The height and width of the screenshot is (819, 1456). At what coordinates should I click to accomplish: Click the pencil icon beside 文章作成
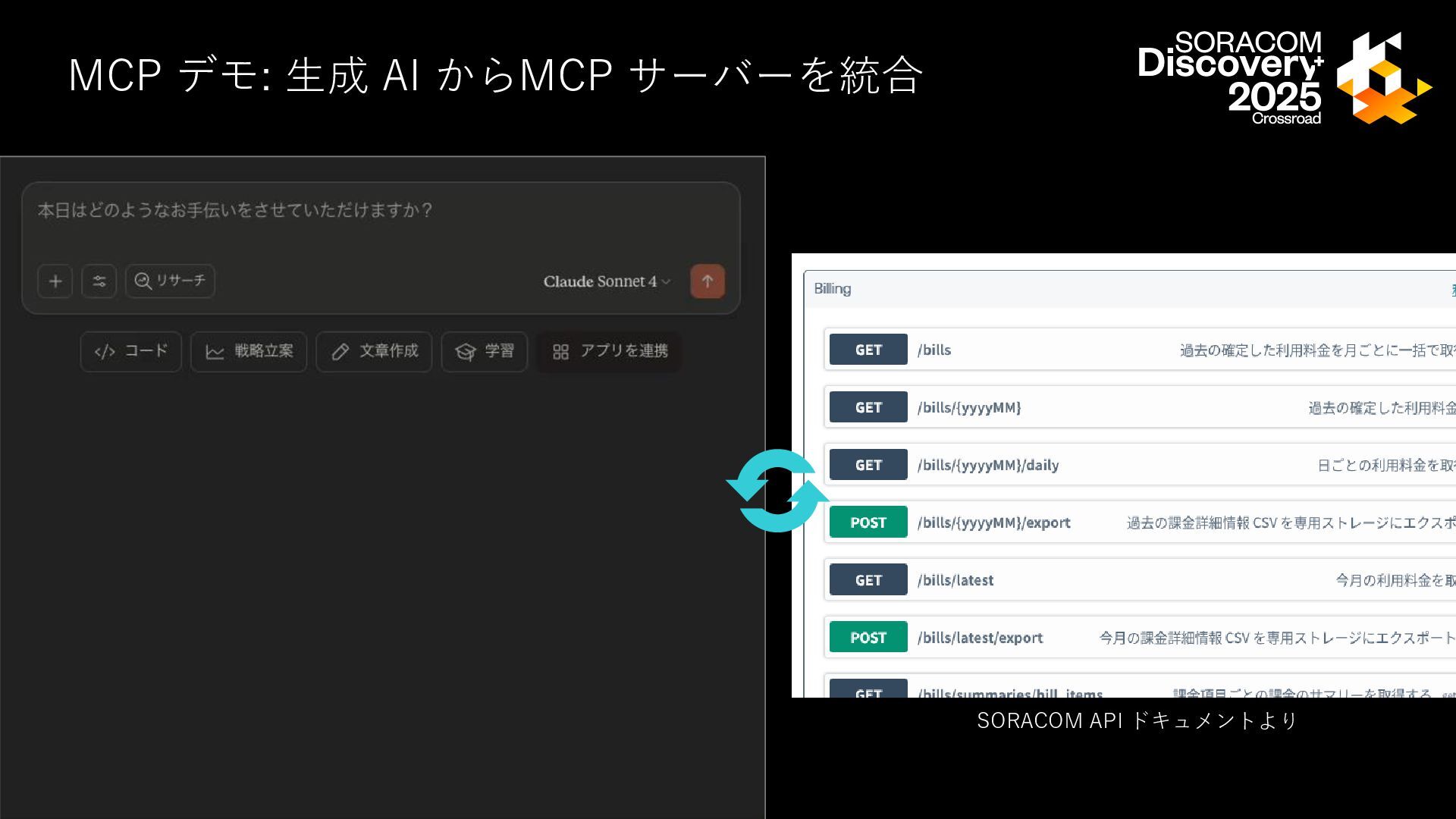[340, 352]
